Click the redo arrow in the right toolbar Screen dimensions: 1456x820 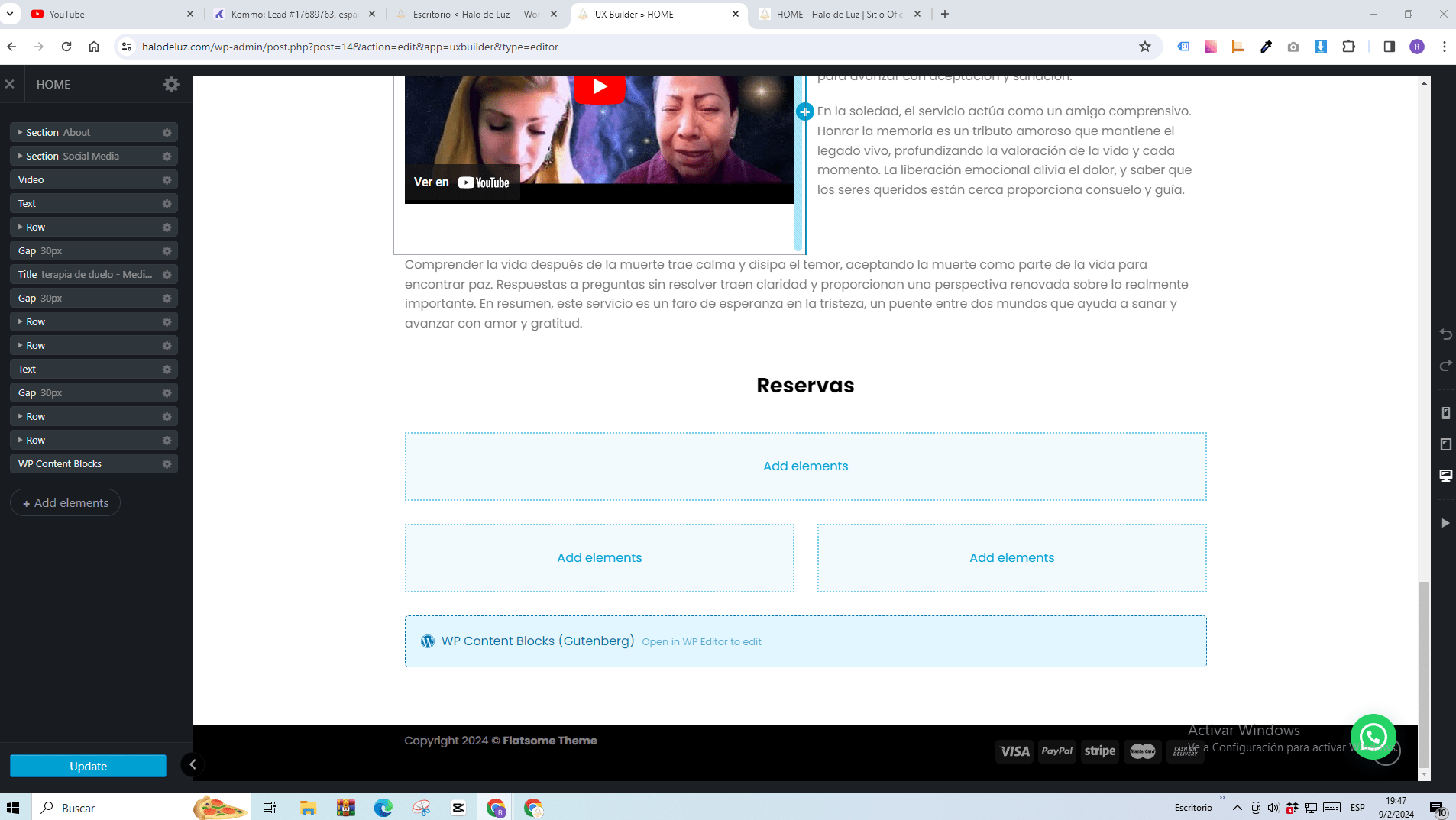pyautogui.click(x=1445, y=366)
